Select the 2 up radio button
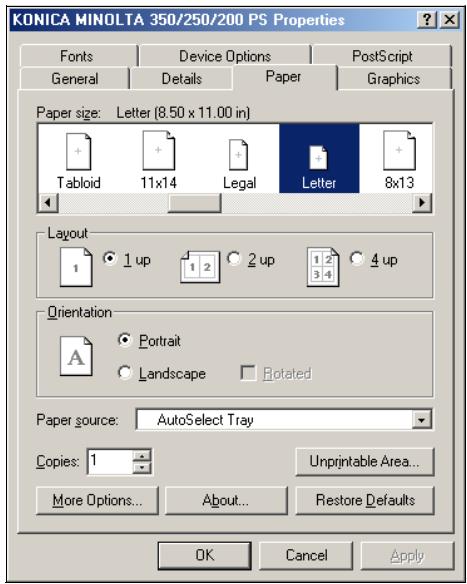The width and height of the screenshot is (467, 584). coord(234,258)
